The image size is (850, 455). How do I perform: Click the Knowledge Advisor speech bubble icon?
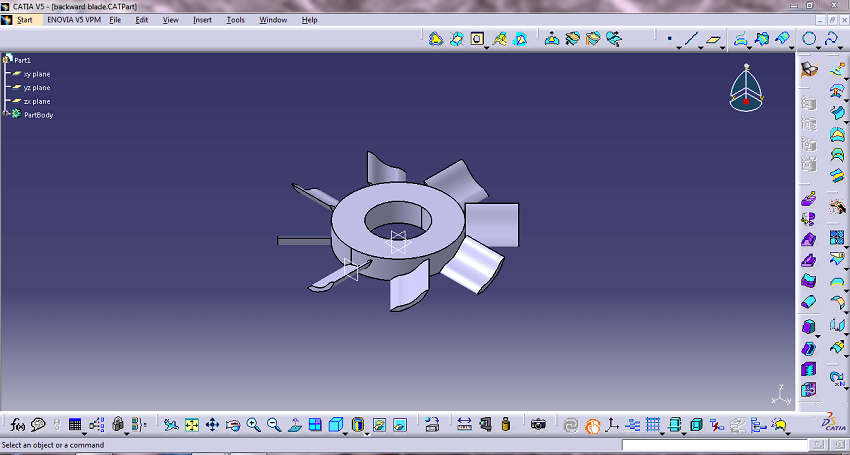[38, 425]
